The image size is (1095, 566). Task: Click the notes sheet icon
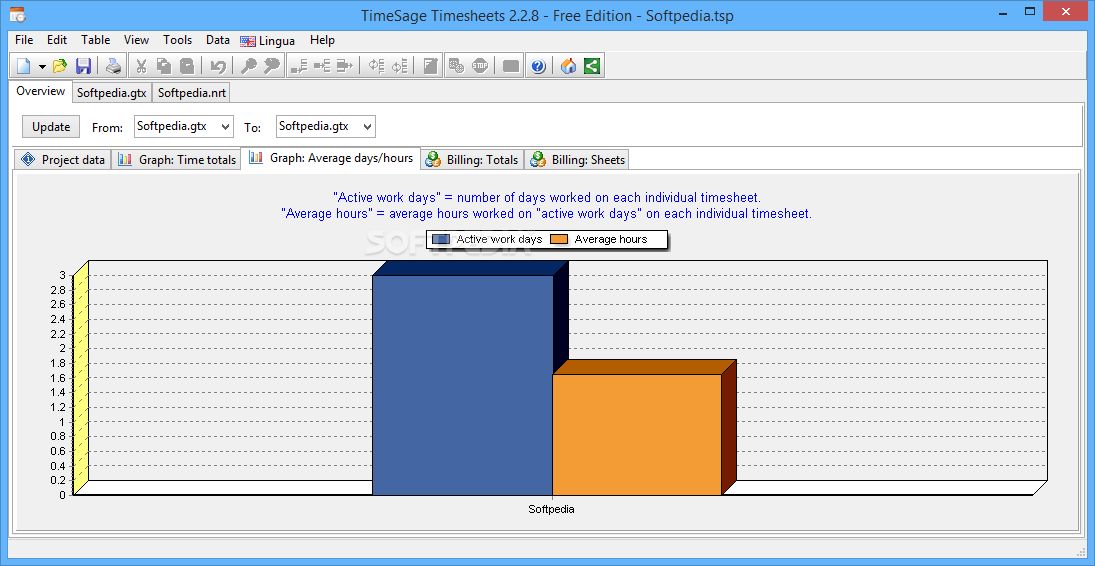tap(431, 66)
